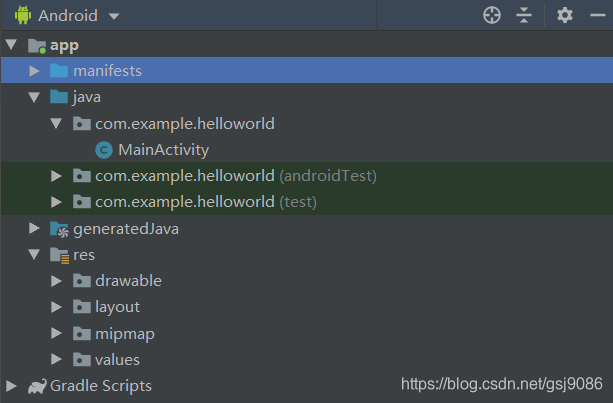Click the values folder icon
This screenshot has height=403, width=613.
(x=82, y=360)
